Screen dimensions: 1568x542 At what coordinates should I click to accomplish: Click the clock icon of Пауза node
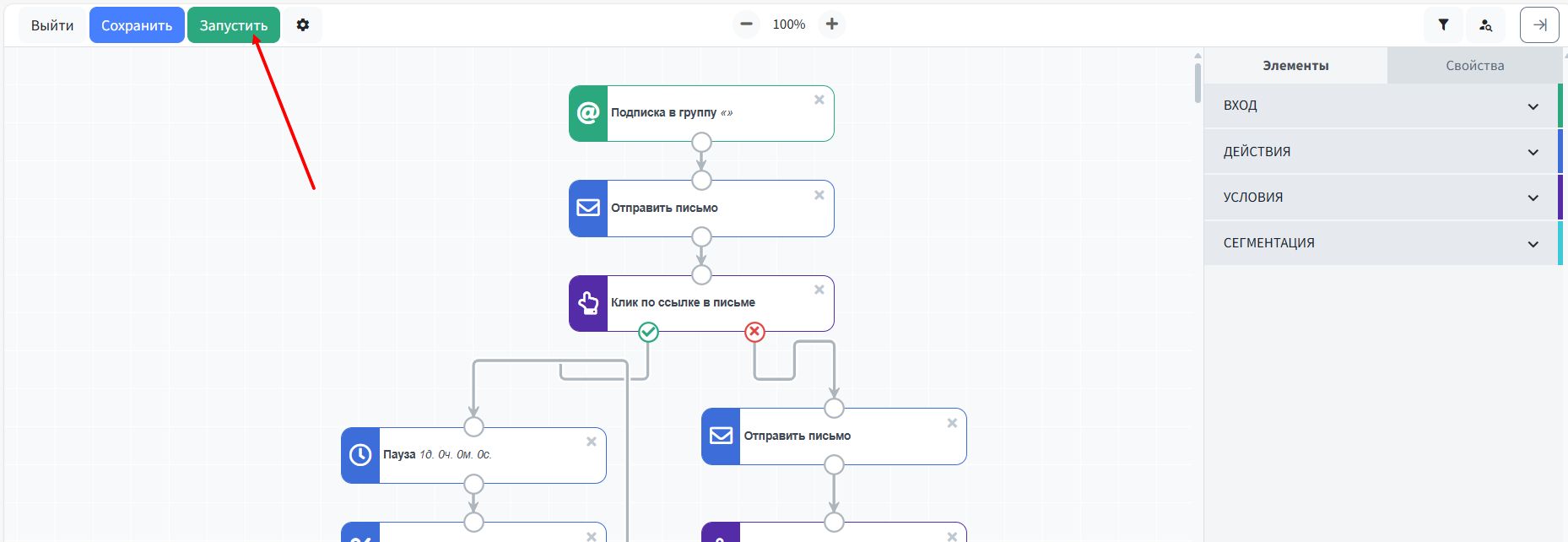(360, 455)
